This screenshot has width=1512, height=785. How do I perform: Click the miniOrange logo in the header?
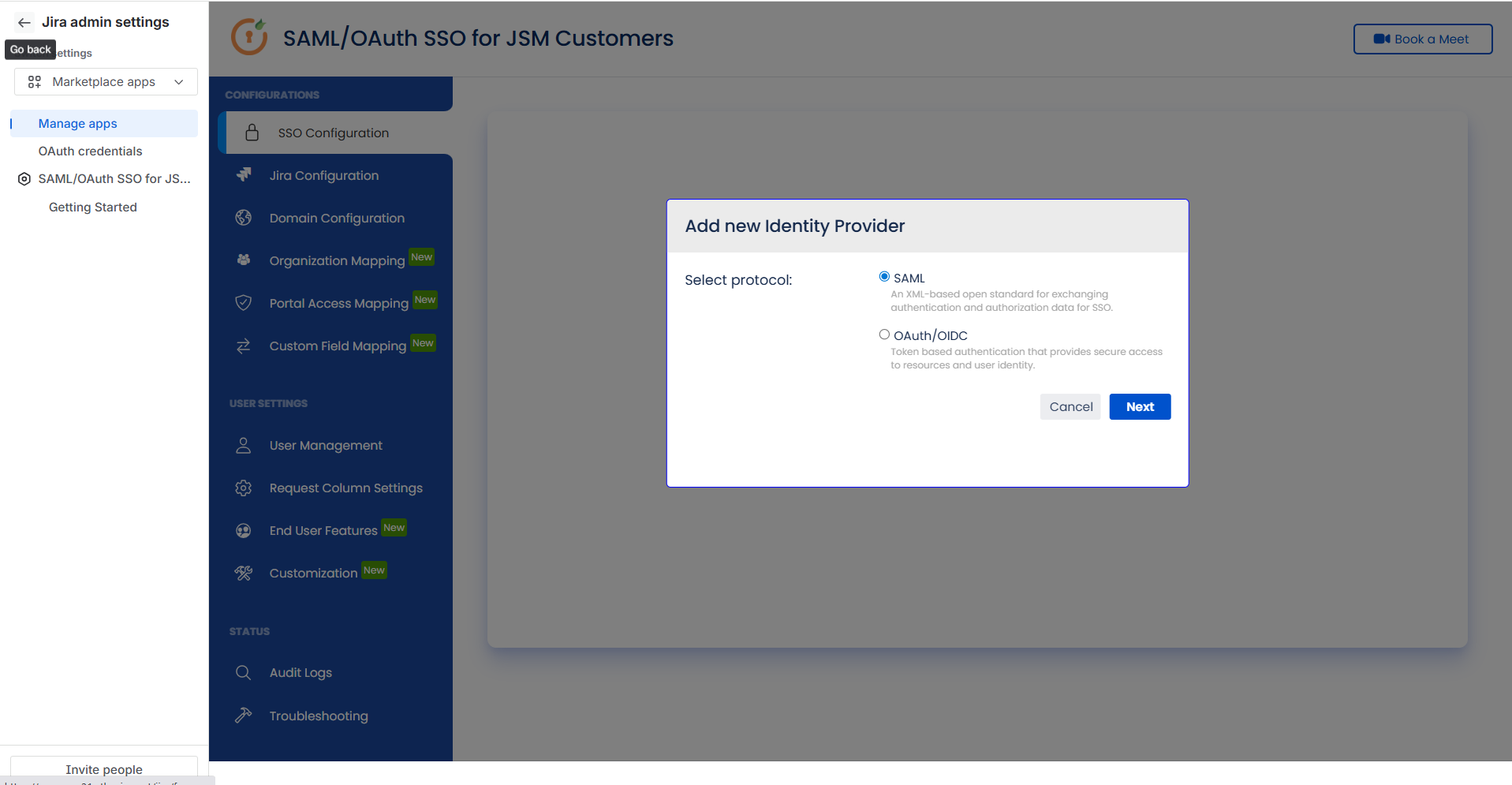click(249, 37)
